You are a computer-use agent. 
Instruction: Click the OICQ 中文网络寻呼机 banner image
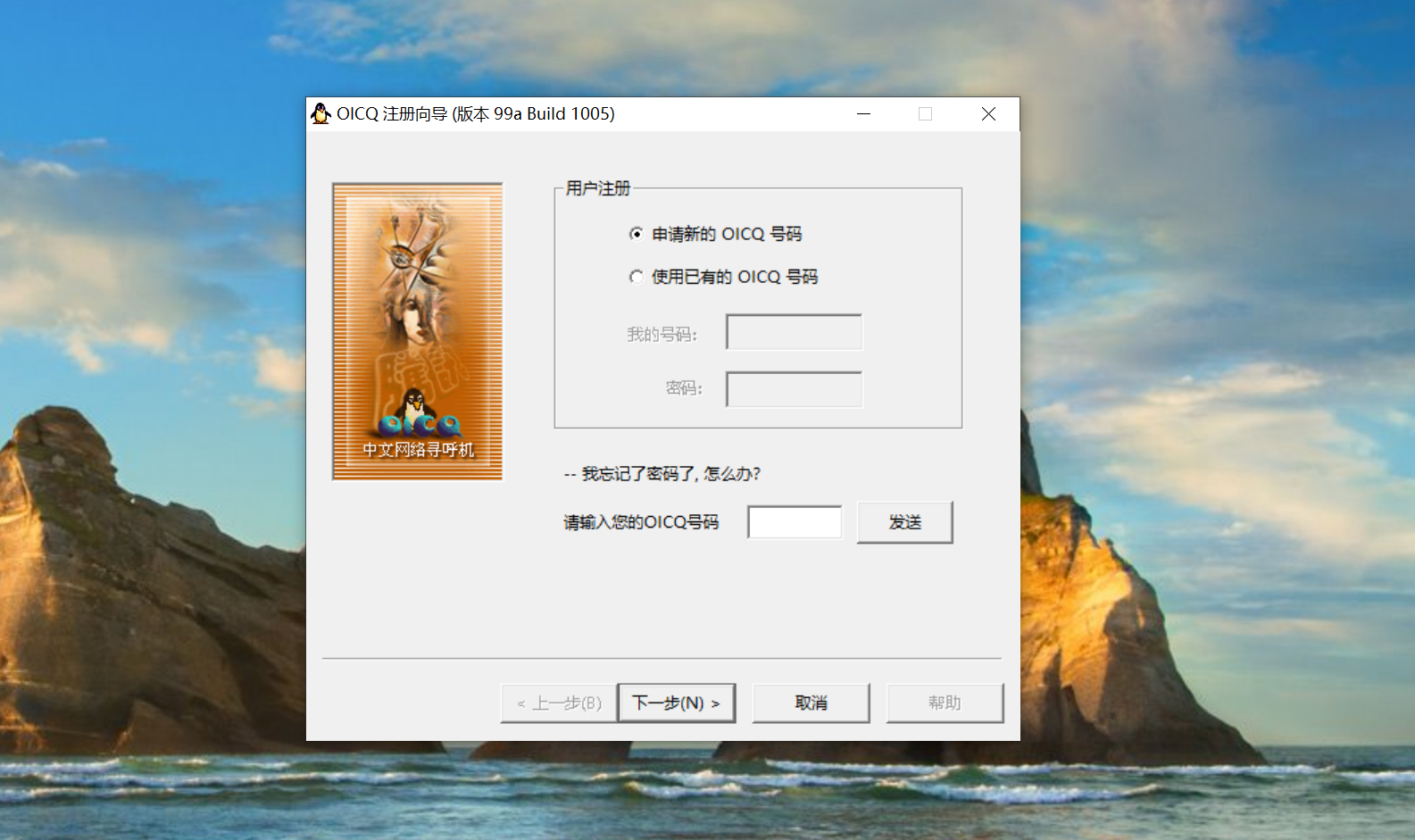pyautogui.click(x=418, y=331)
